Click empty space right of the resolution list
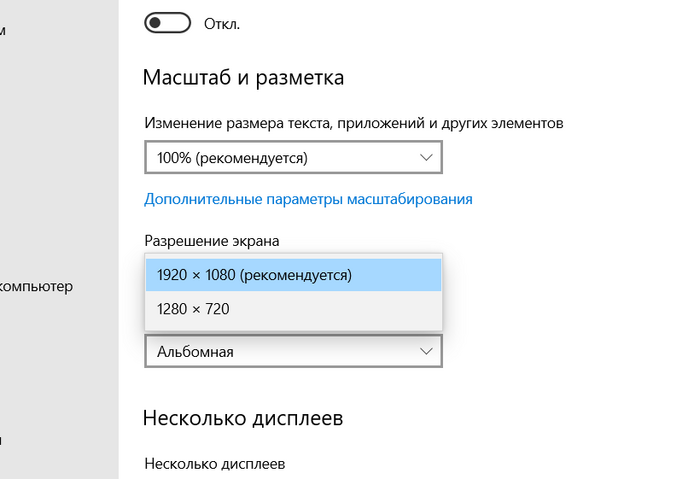 click(560, 290)
